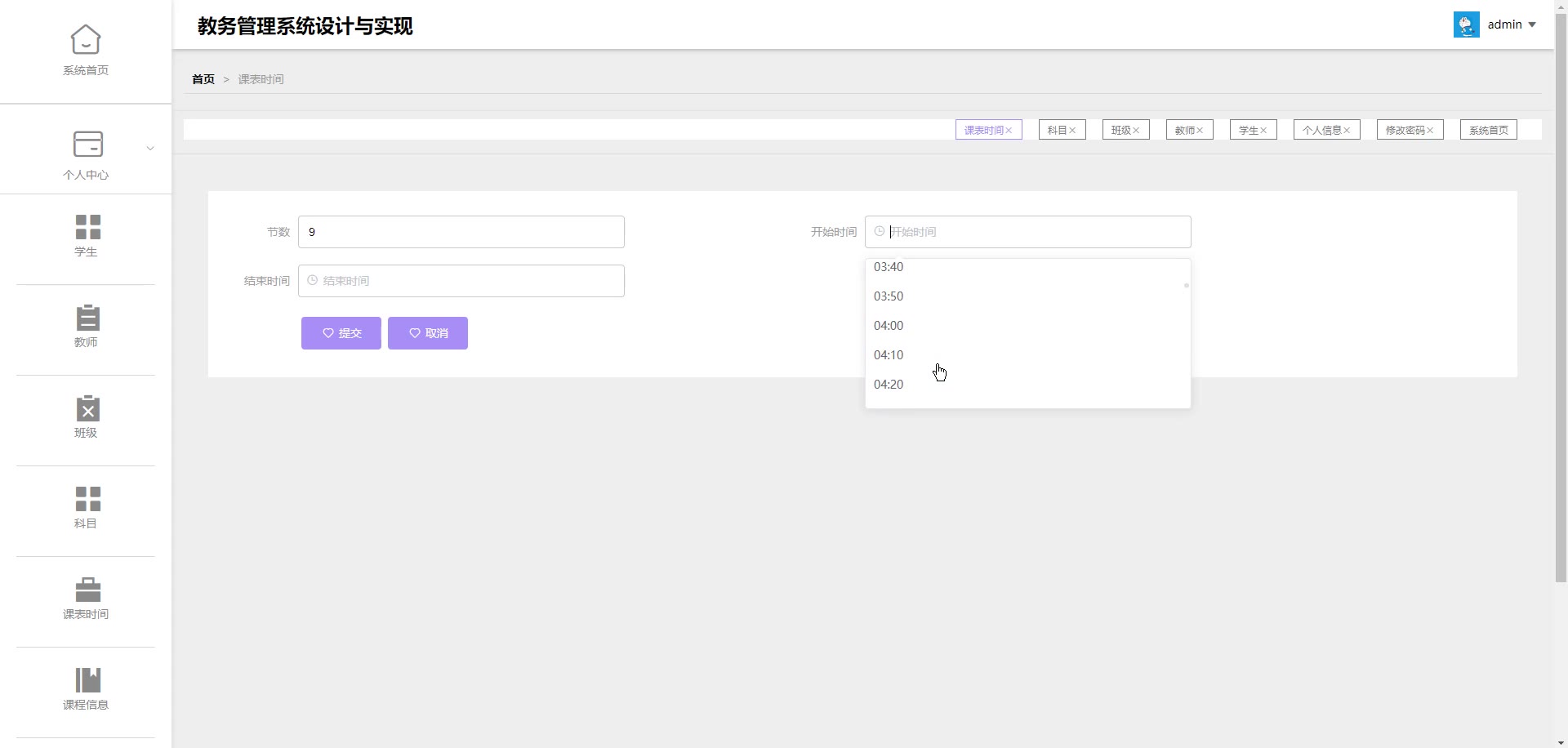Close the 科目 tab
1568x748 pixels.
tap(1072, 130)
